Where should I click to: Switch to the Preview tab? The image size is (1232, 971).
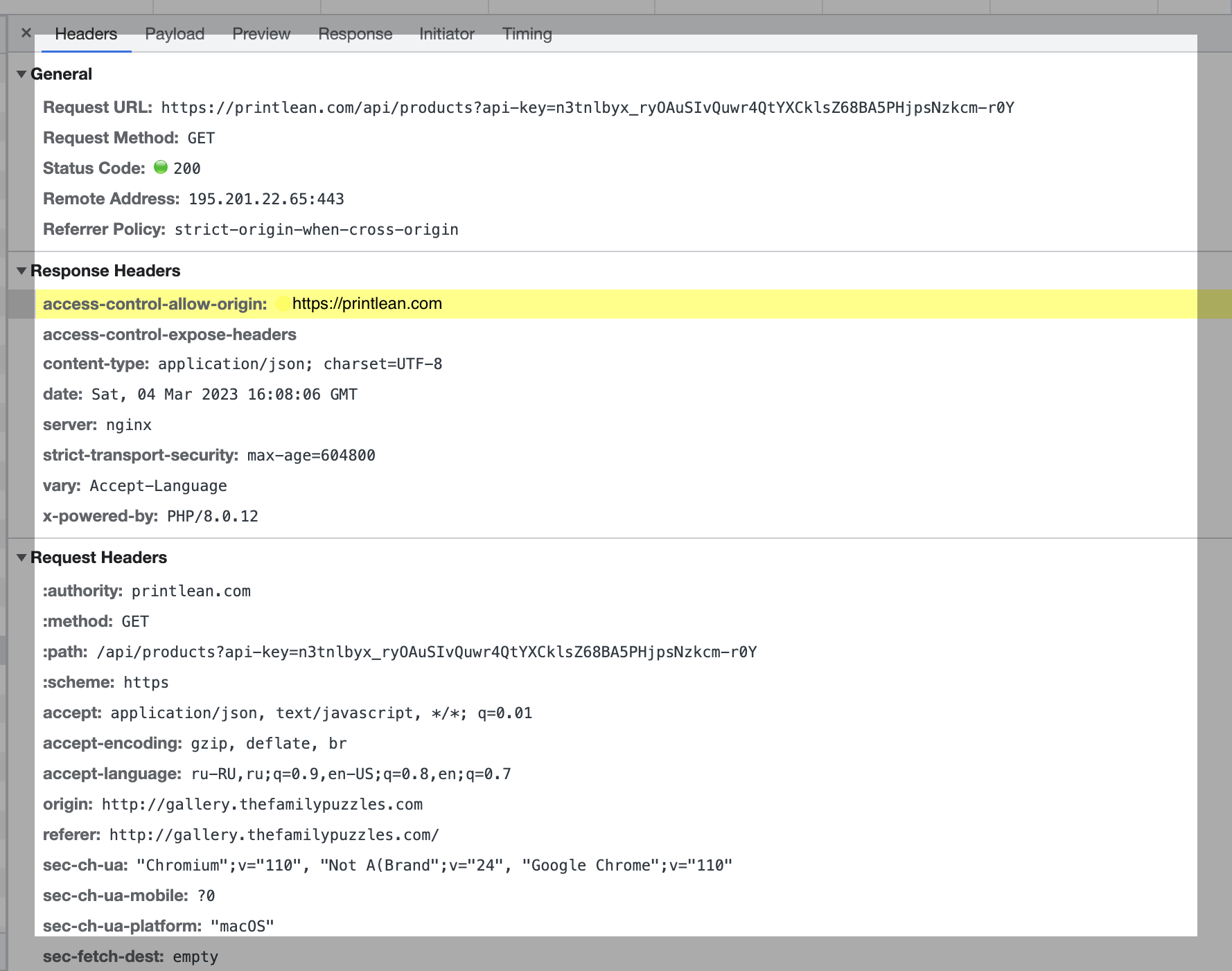(261, 34)
